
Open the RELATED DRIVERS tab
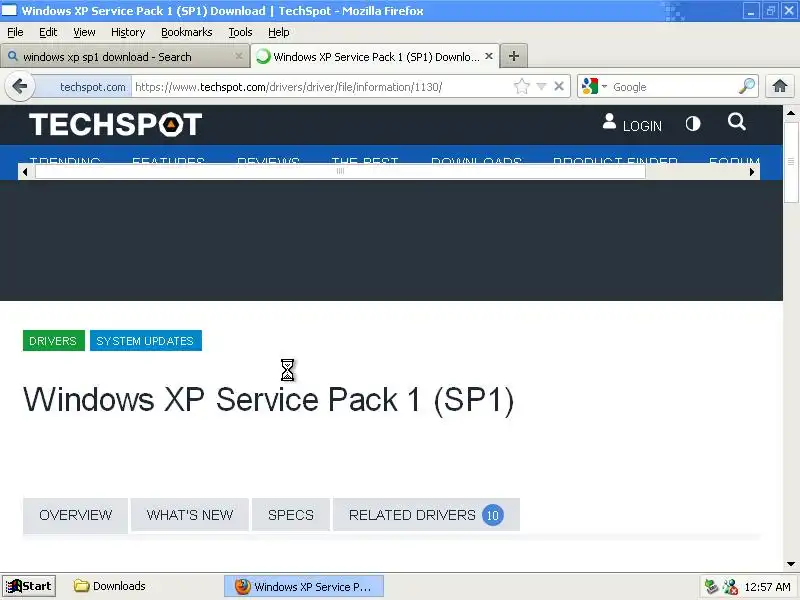pos(426,515)
